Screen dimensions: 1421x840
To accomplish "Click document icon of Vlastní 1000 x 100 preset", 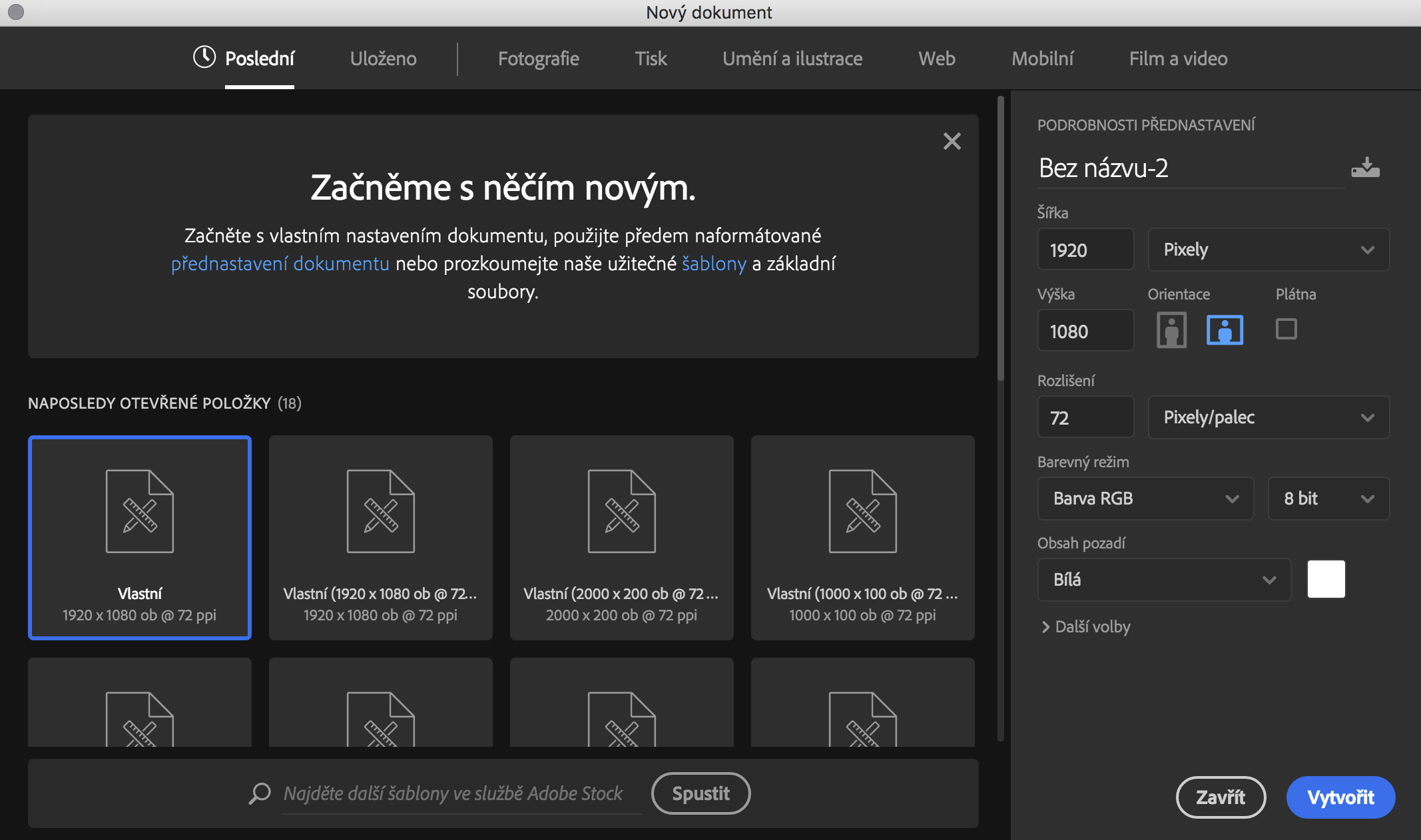I will (x=863, y=511).
